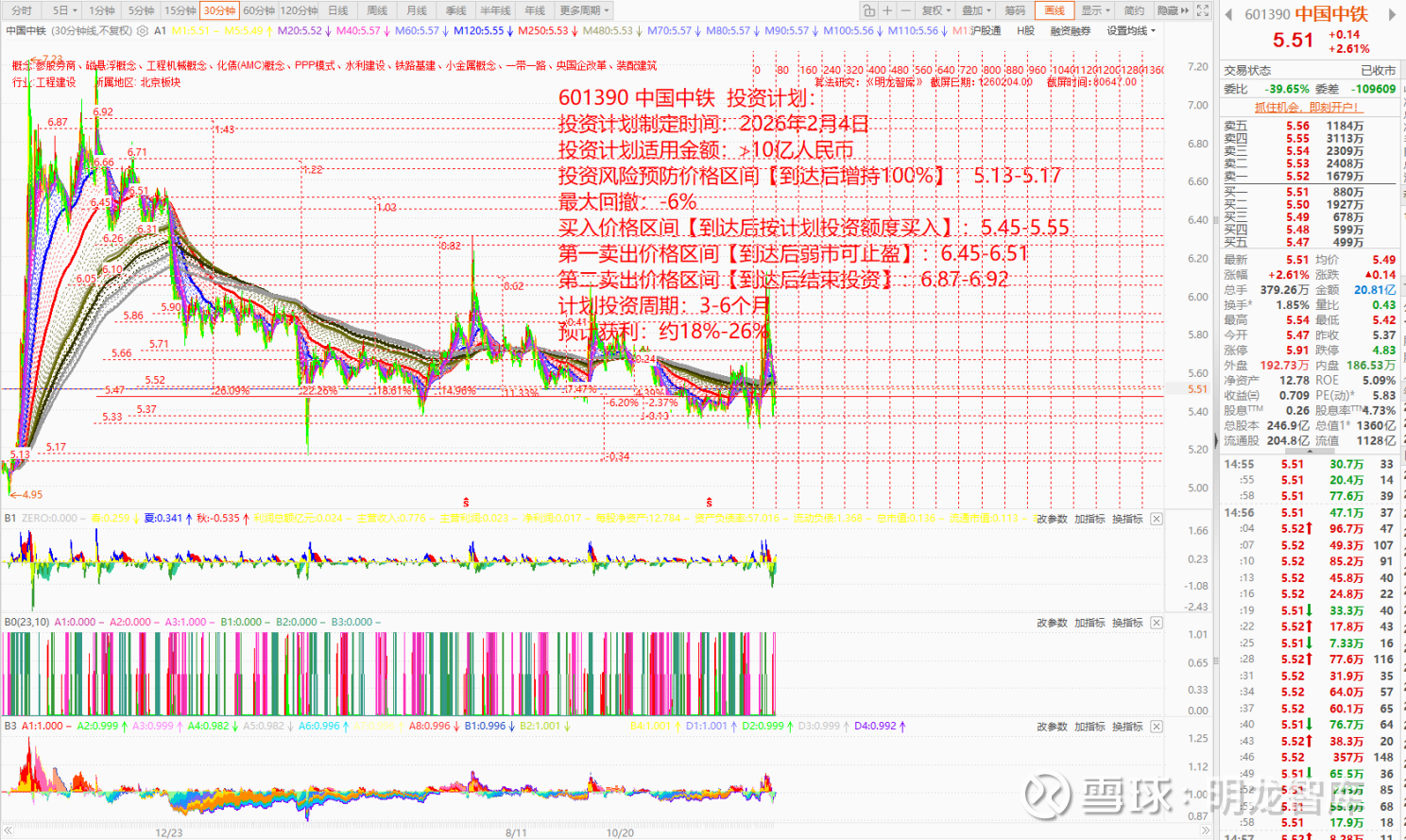This screenshot has width=1406, height=840.
Task: Click 改参数 in the B3 panel
Action: tap(1052, 727)
